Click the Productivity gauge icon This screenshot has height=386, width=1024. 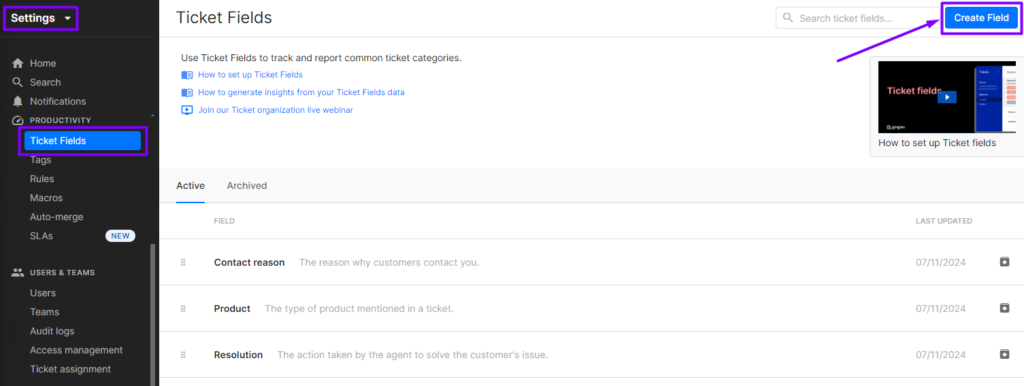point(18,120)
